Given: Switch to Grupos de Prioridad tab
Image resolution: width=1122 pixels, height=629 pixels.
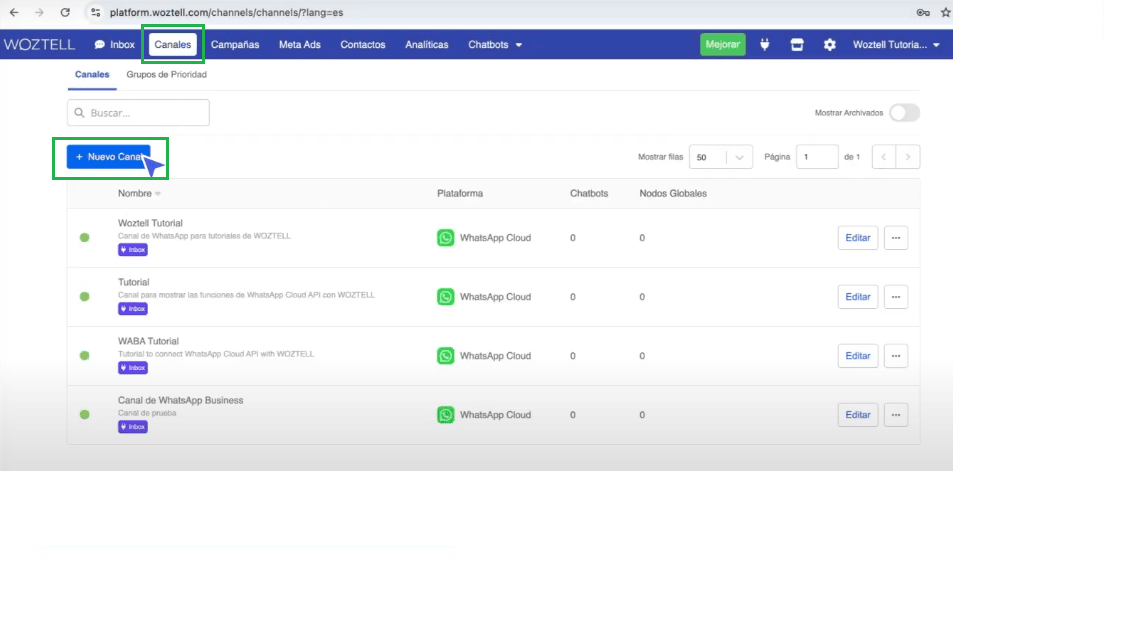Looking at the screenshot, I should pyautogui.click(x=167, y=74).
